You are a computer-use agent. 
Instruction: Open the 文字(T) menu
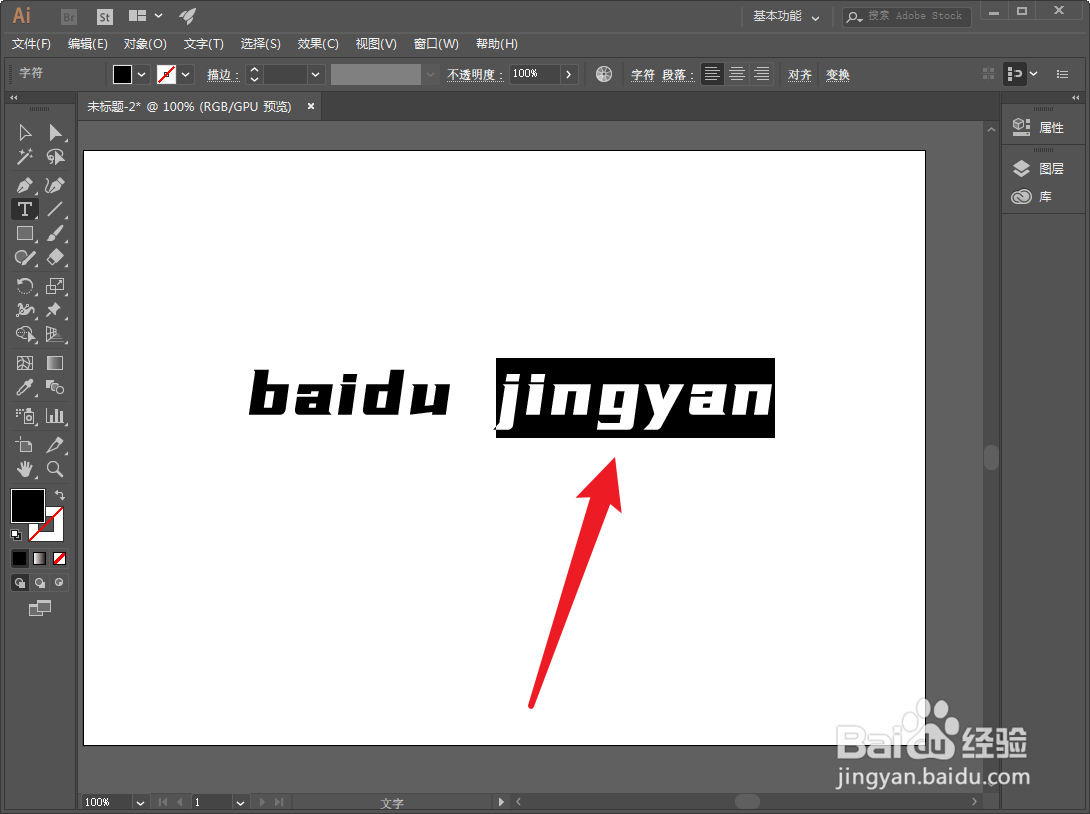coord(204,44)
